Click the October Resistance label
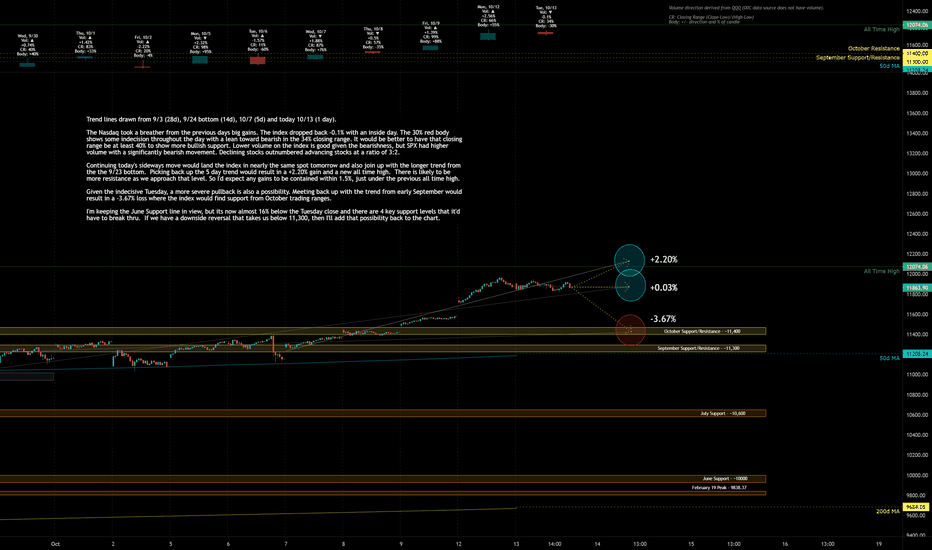 874,49
